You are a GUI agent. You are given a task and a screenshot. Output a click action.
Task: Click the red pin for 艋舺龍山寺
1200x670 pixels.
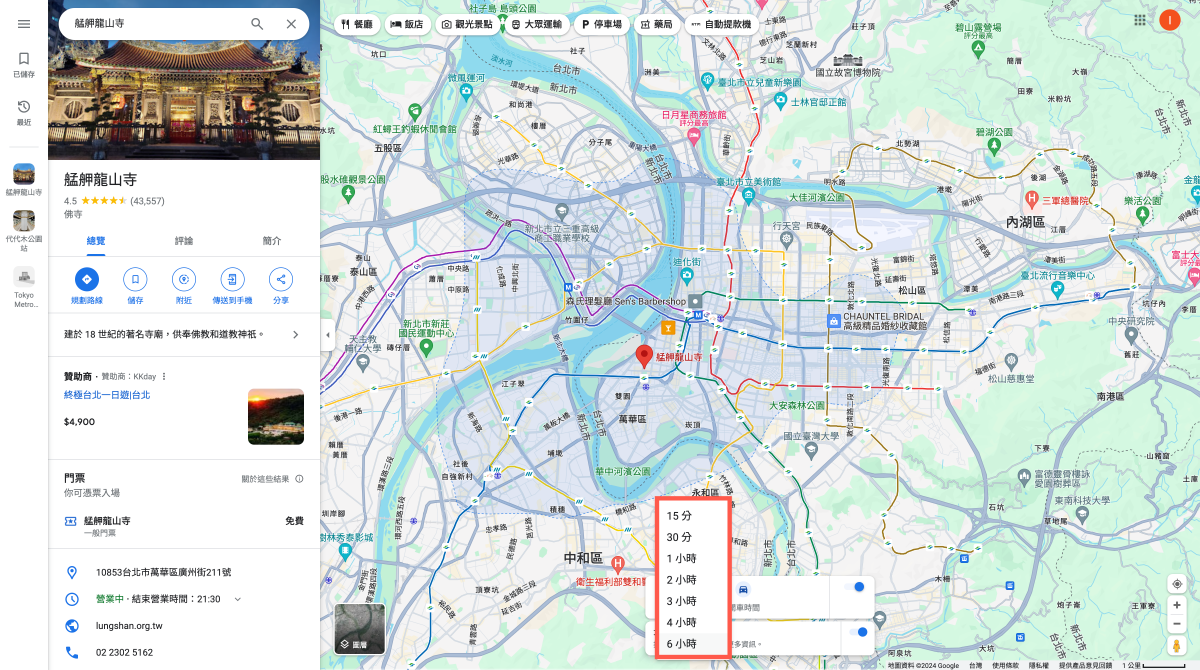[645, 356]
